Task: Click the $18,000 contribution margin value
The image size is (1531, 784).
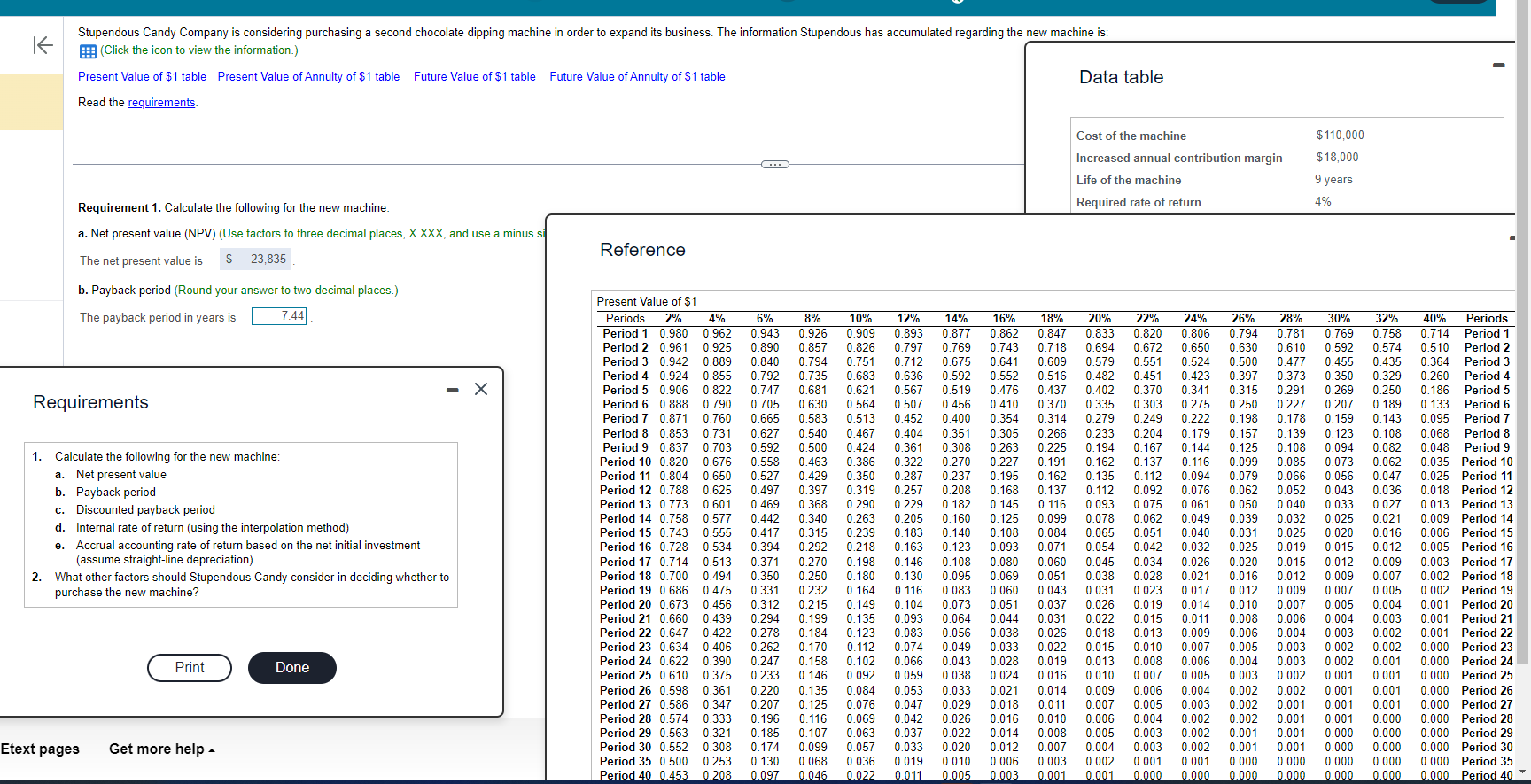Action: 1337,158
